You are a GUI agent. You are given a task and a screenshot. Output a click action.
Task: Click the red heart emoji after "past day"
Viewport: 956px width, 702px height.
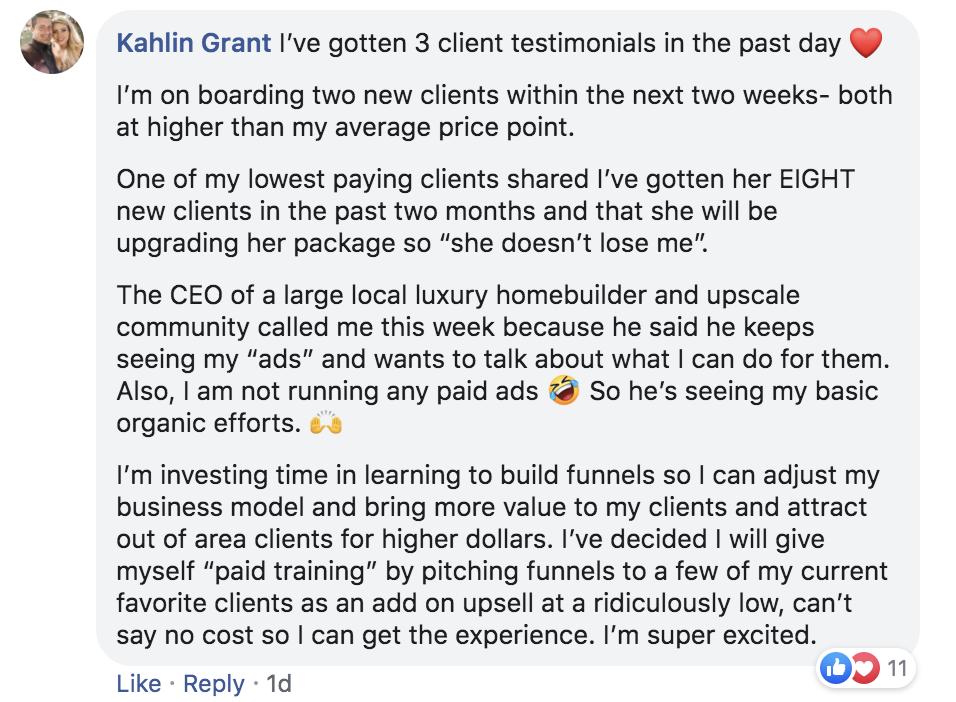click(x=865, y=43)
